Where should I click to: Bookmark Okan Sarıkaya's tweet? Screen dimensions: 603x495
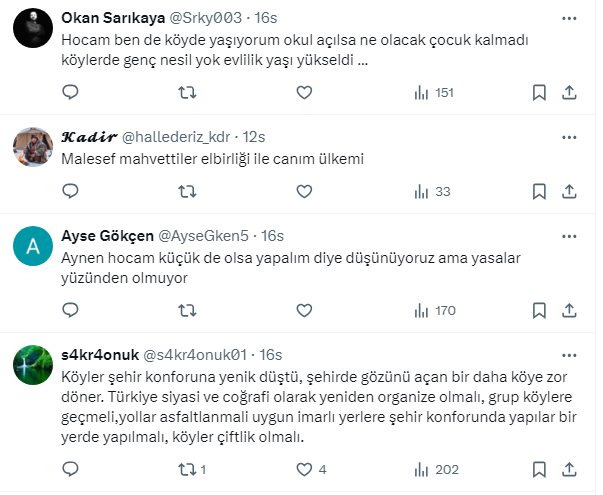(539, 92)
